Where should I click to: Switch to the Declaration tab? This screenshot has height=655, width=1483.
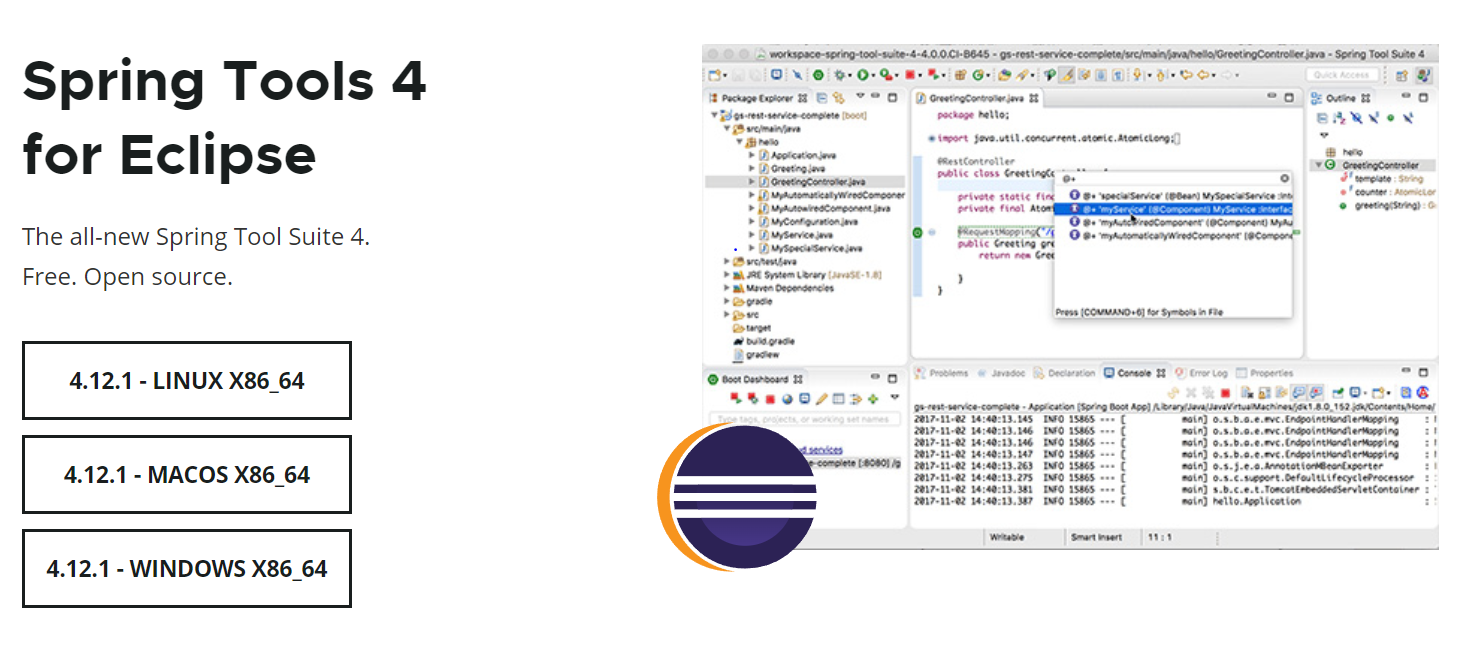(1065, 373)
